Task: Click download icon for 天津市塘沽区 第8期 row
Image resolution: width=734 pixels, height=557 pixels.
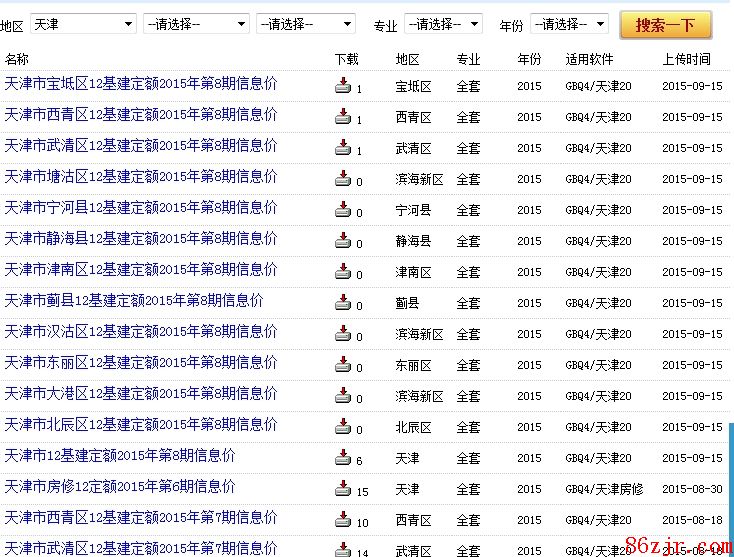Action: [343, 179]
